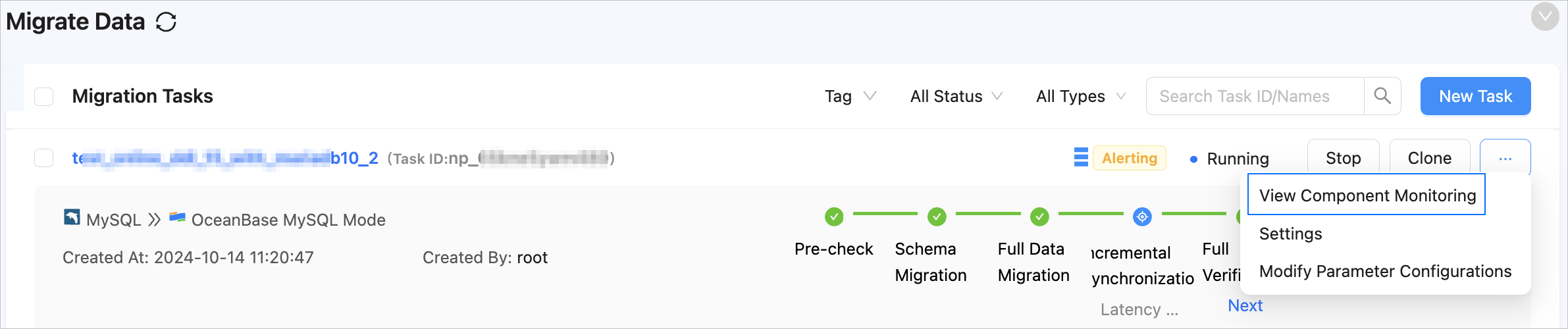Focus the Search Task ID/Names field
Viewport: 1568px width, 329px height.
point(1254,96)
